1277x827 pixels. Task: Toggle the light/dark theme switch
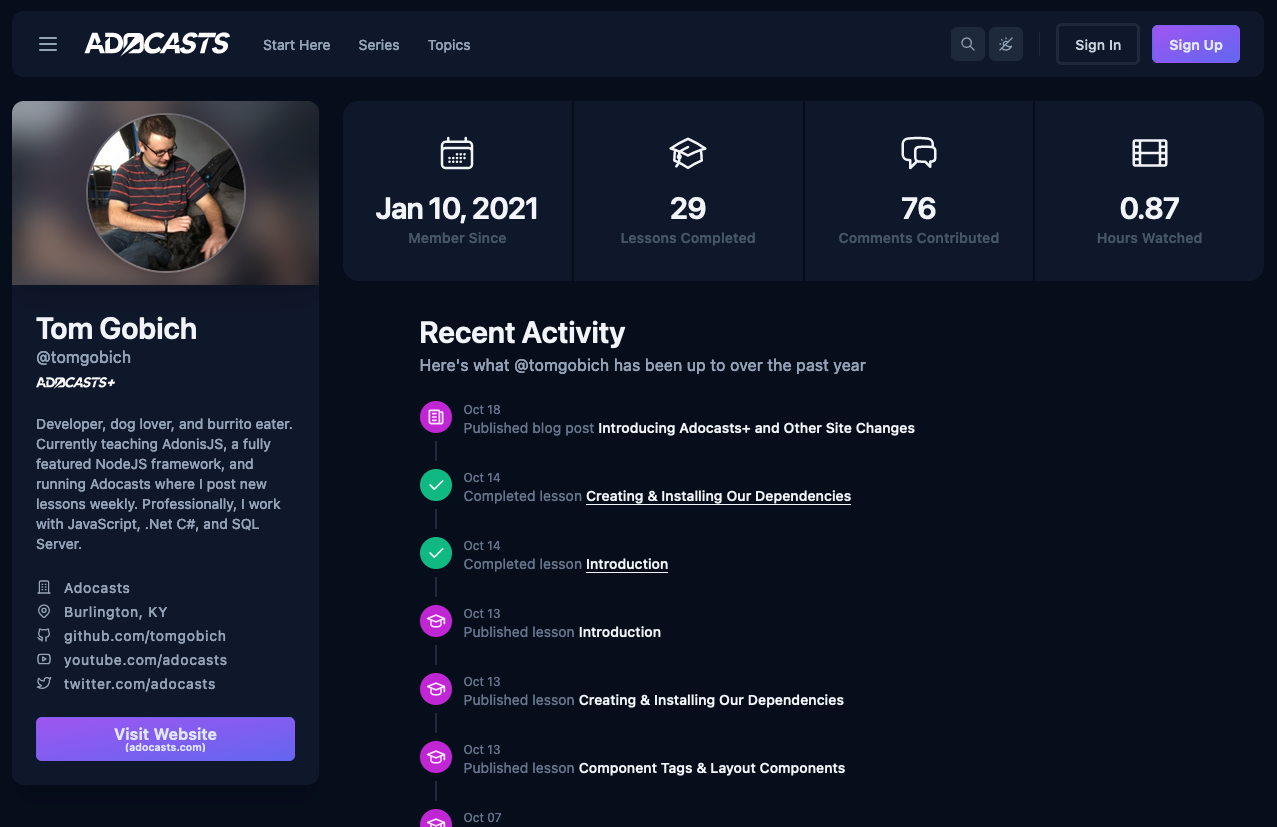(1006, 44)
